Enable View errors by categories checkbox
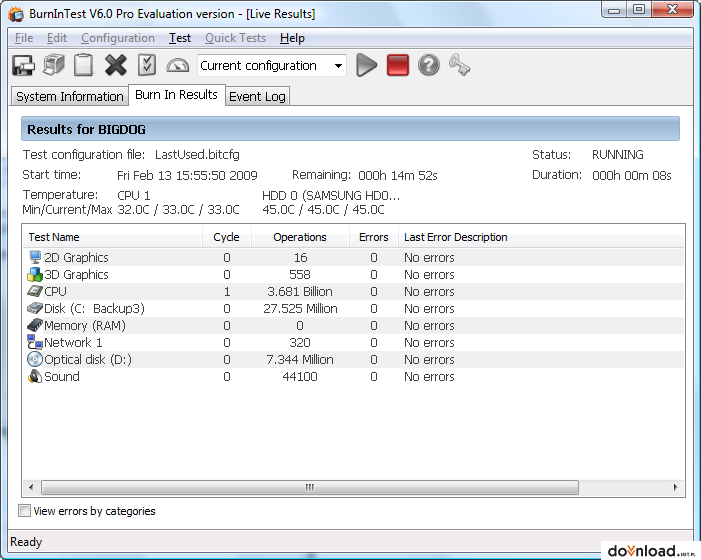Image resolution: width=701 pixels, height=560 pixels. pos(24,510)
